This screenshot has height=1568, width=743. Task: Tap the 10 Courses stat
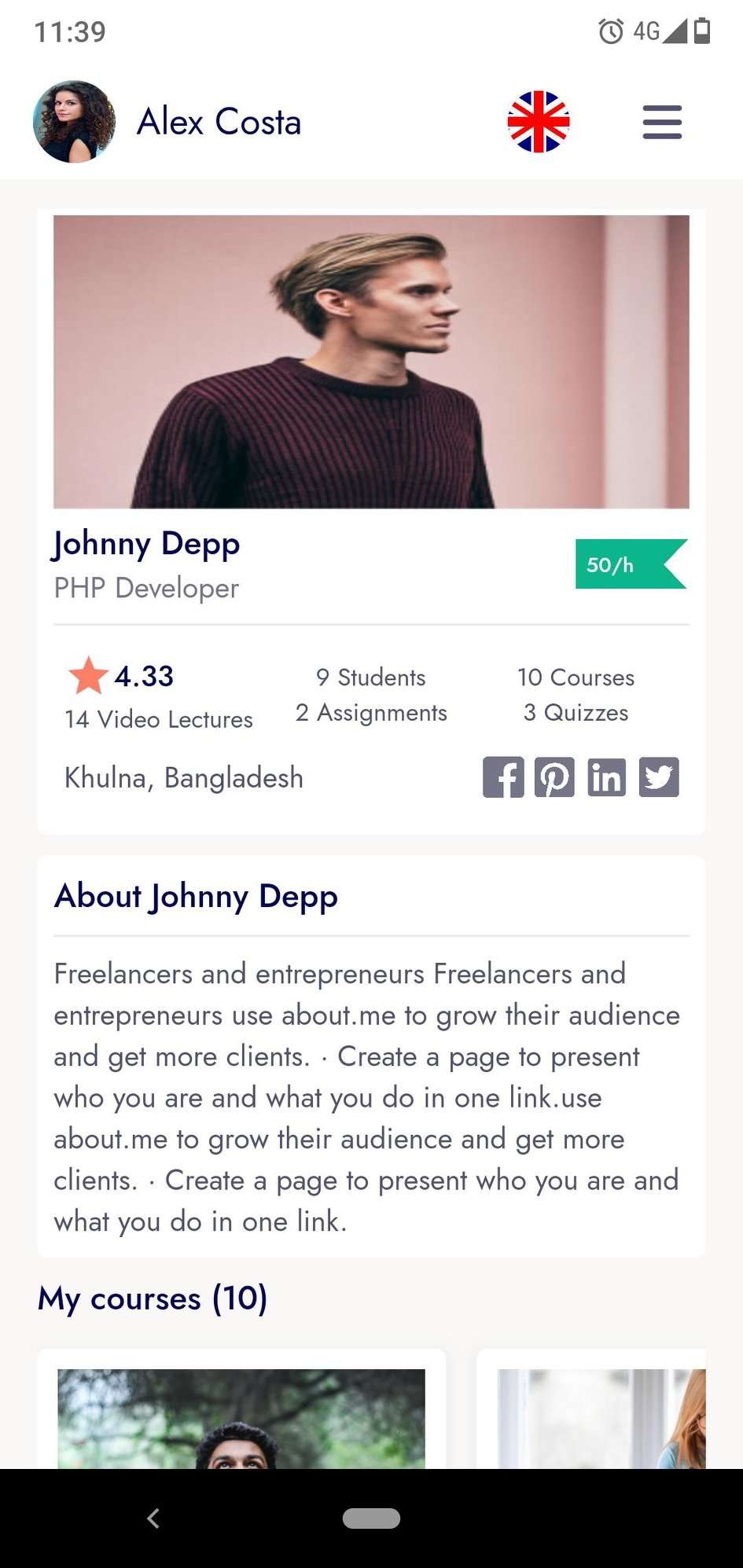pos(576,678)
